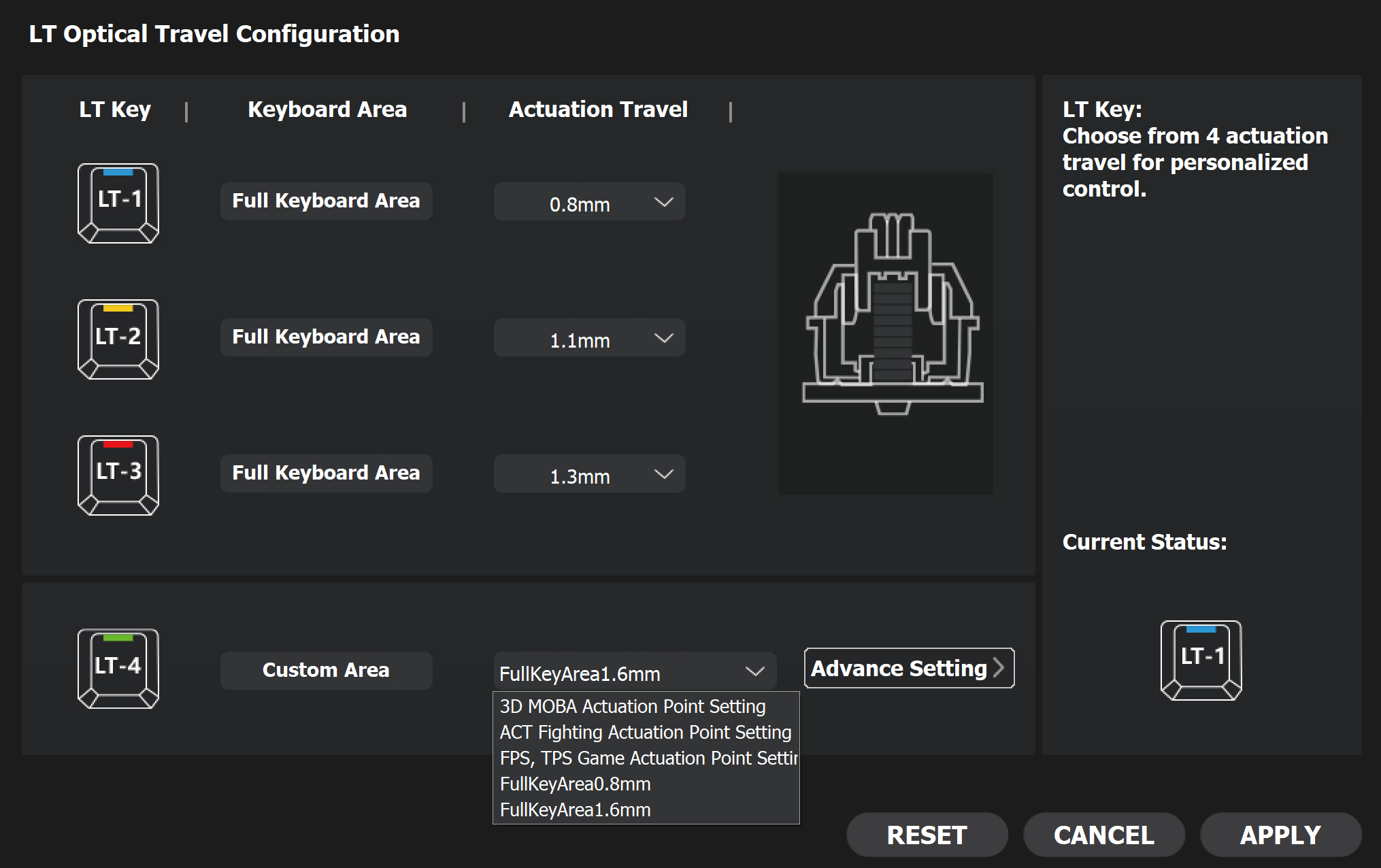The image size is (1381, 868).
Task: Open LT-1 0.8mm actuation travel dropdown
Action: [x=589, y=202]
